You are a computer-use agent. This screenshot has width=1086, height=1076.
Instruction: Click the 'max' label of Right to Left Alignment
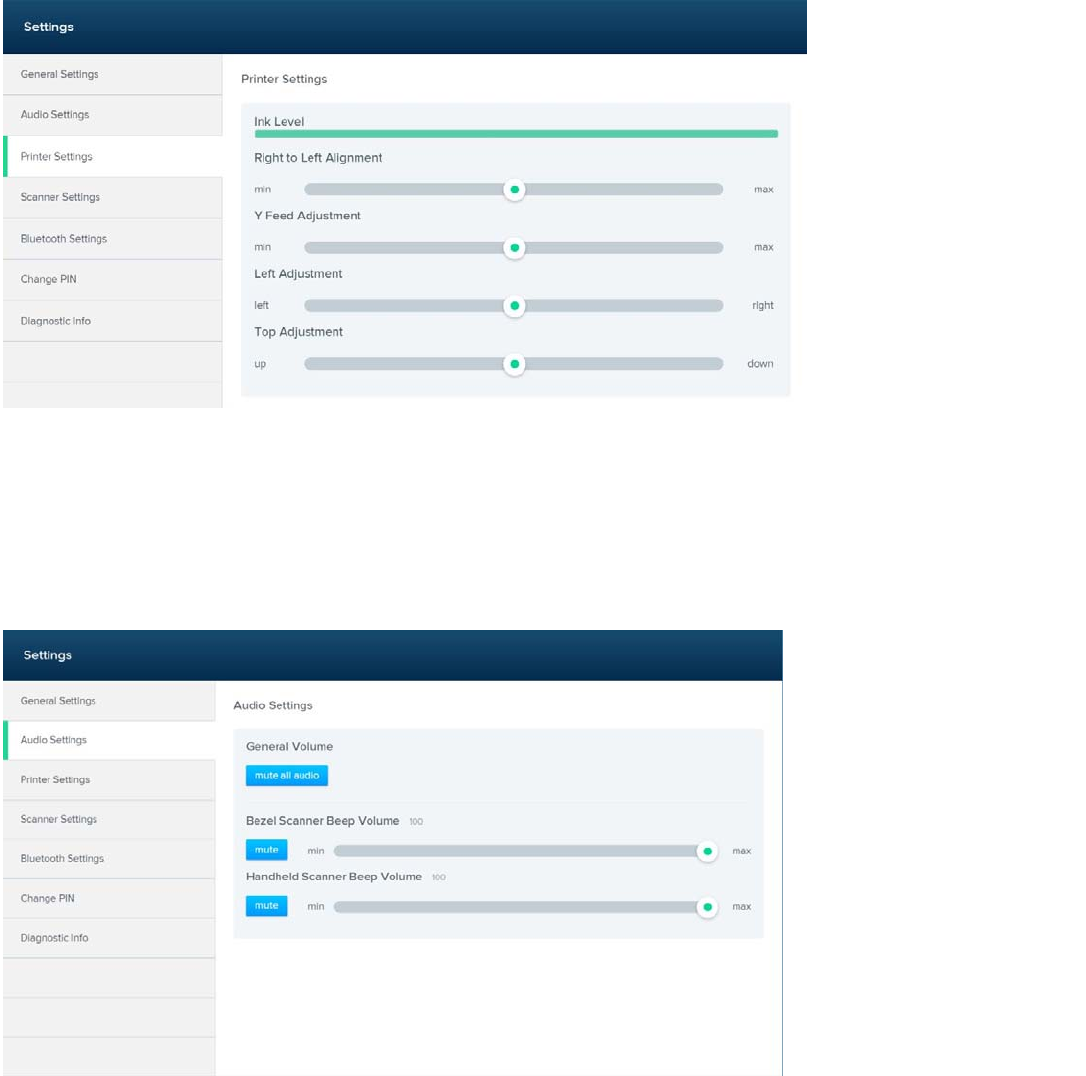click(x=764, y=190)
